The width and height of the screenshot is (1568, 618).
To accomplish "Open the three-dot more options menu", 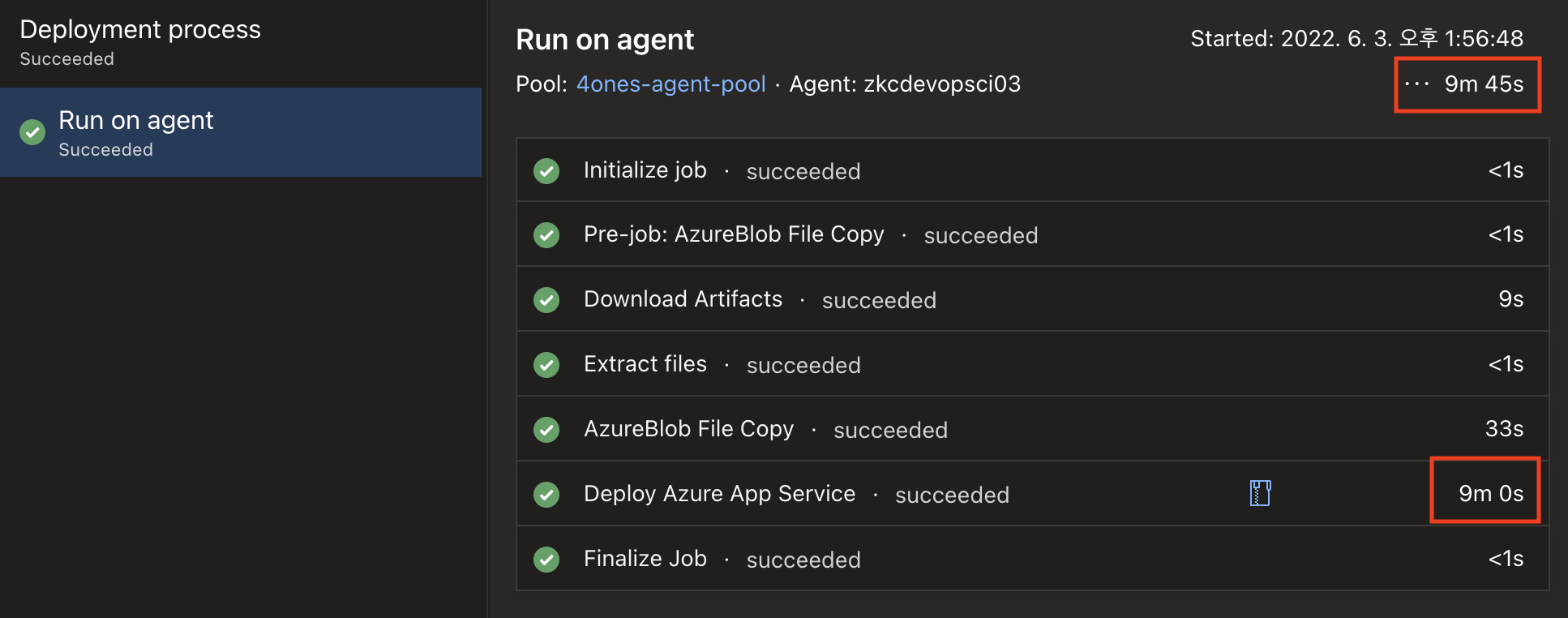I will 1416,84.
